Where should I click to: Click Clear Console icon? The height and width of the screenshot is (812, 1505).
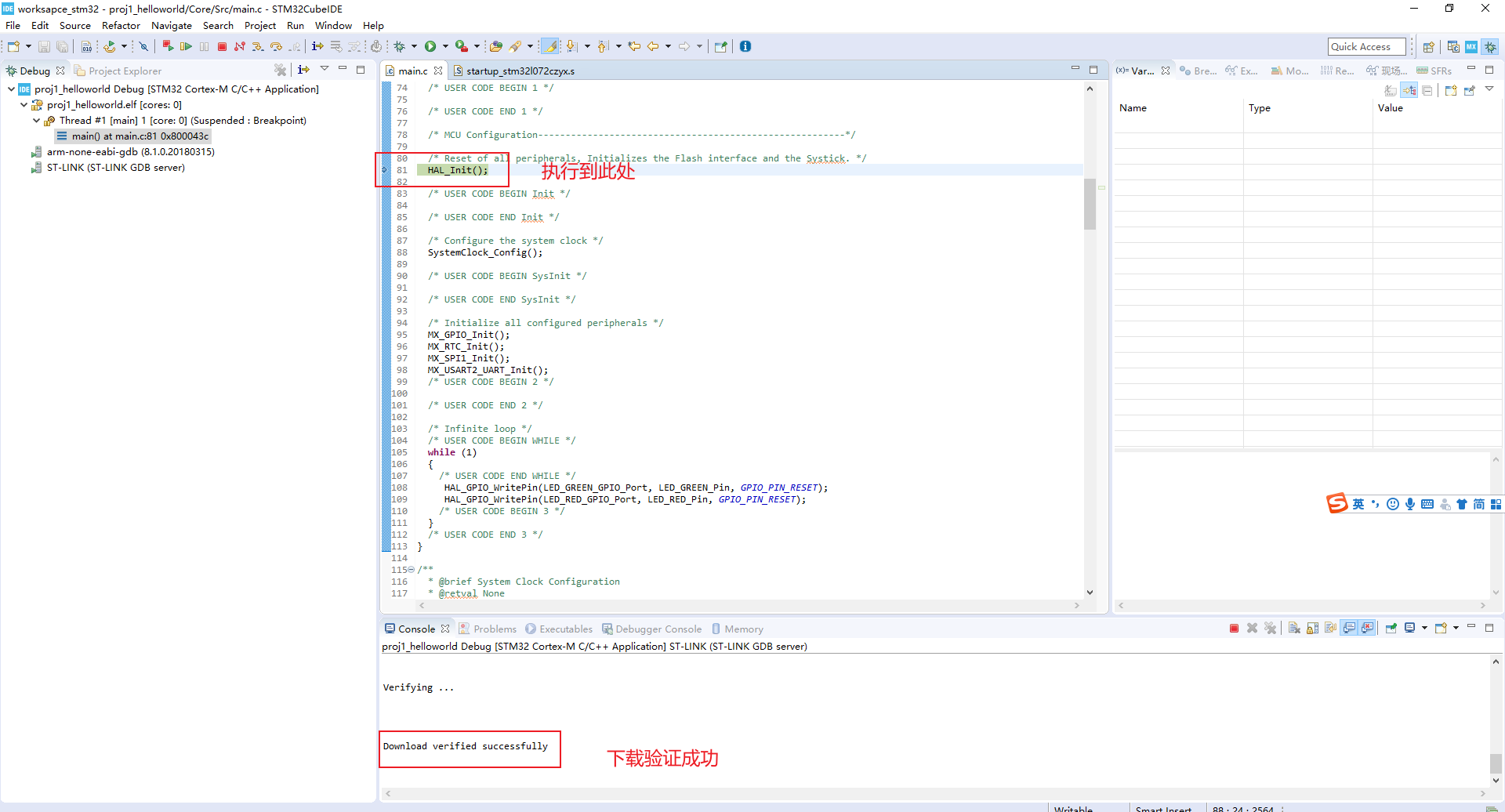(x=1293, y=628)
